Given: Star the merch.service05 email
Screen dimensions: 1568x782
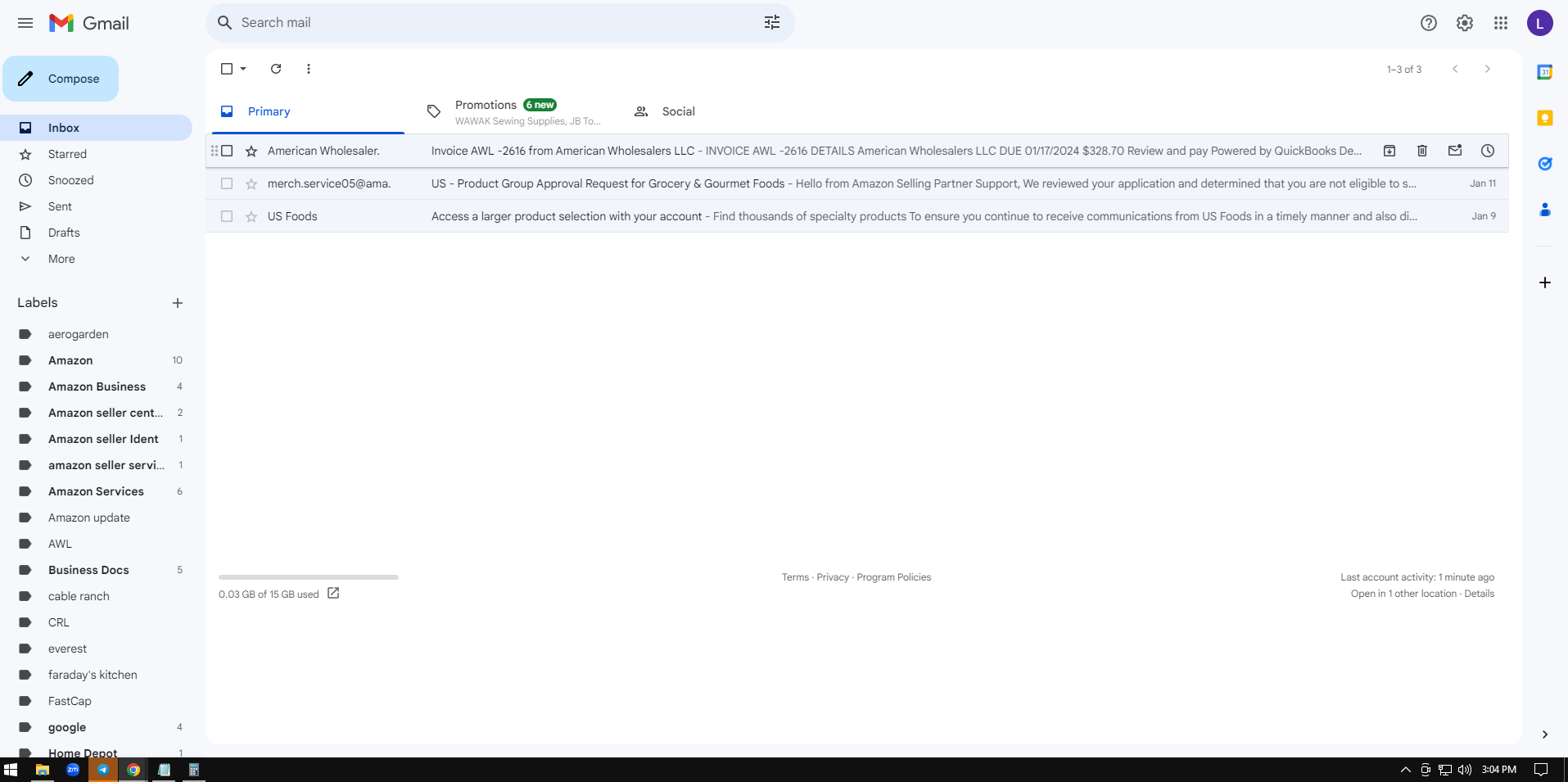Looking at the screenshot, I should [251, 183].
